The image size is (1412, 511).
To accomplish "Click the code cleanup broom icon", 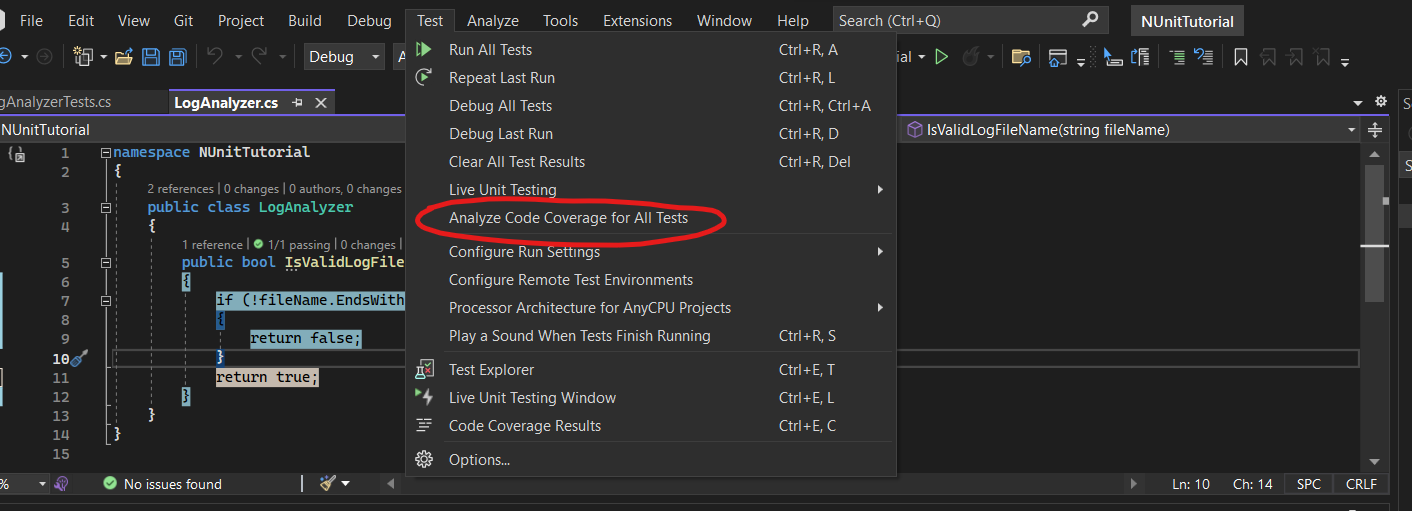I will point(328,484).
